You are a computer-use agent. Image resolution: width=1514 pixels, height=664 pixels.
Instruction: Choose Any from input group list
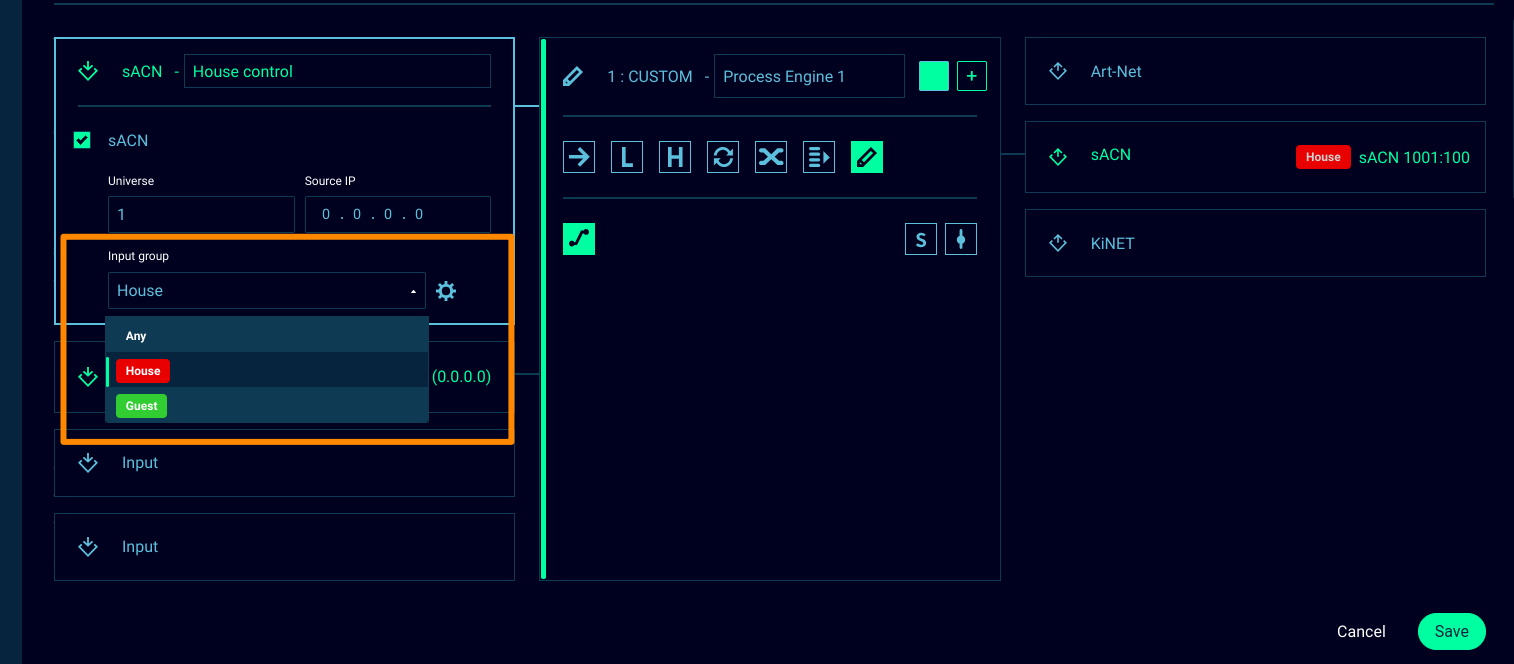point(136,336)
